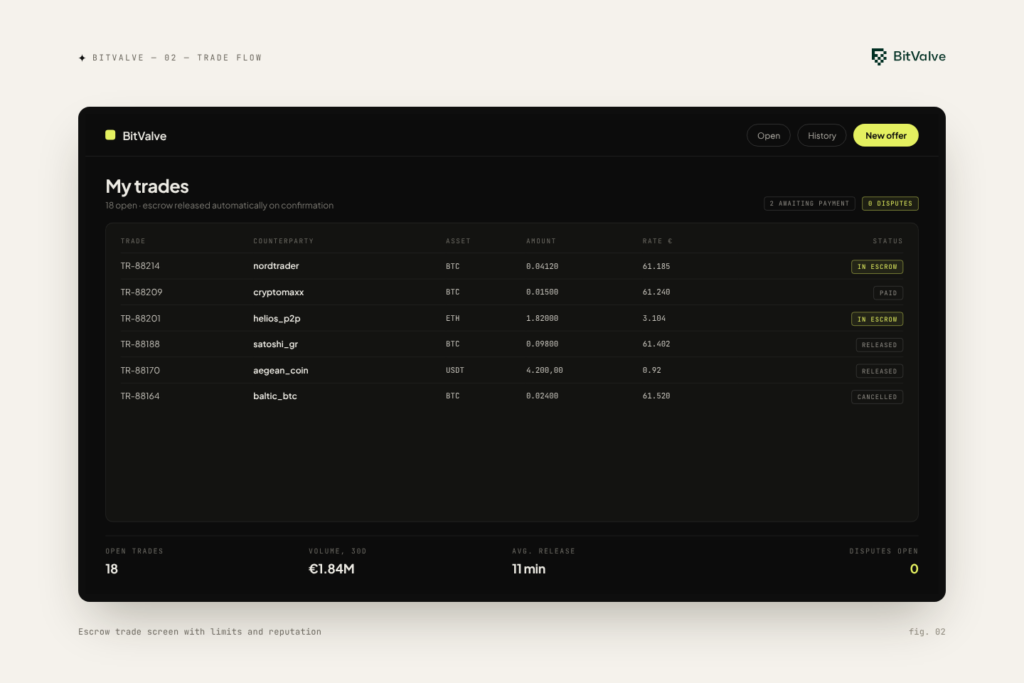Screen dimensions: 1024x683
Task: Click counterparty aegean_coin
Action: 280,370
